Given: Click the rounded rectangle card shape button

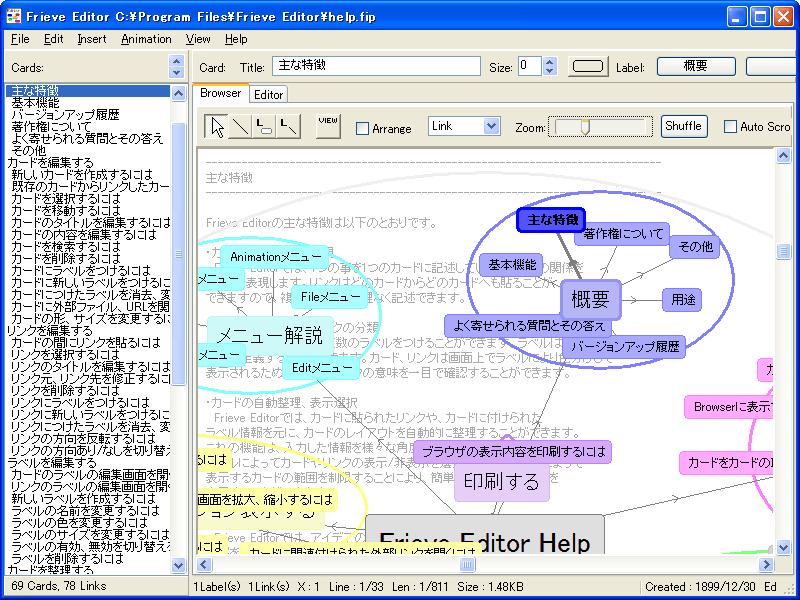Looking at the screenshot, I should pyautogui.click(x=588, y=66).
